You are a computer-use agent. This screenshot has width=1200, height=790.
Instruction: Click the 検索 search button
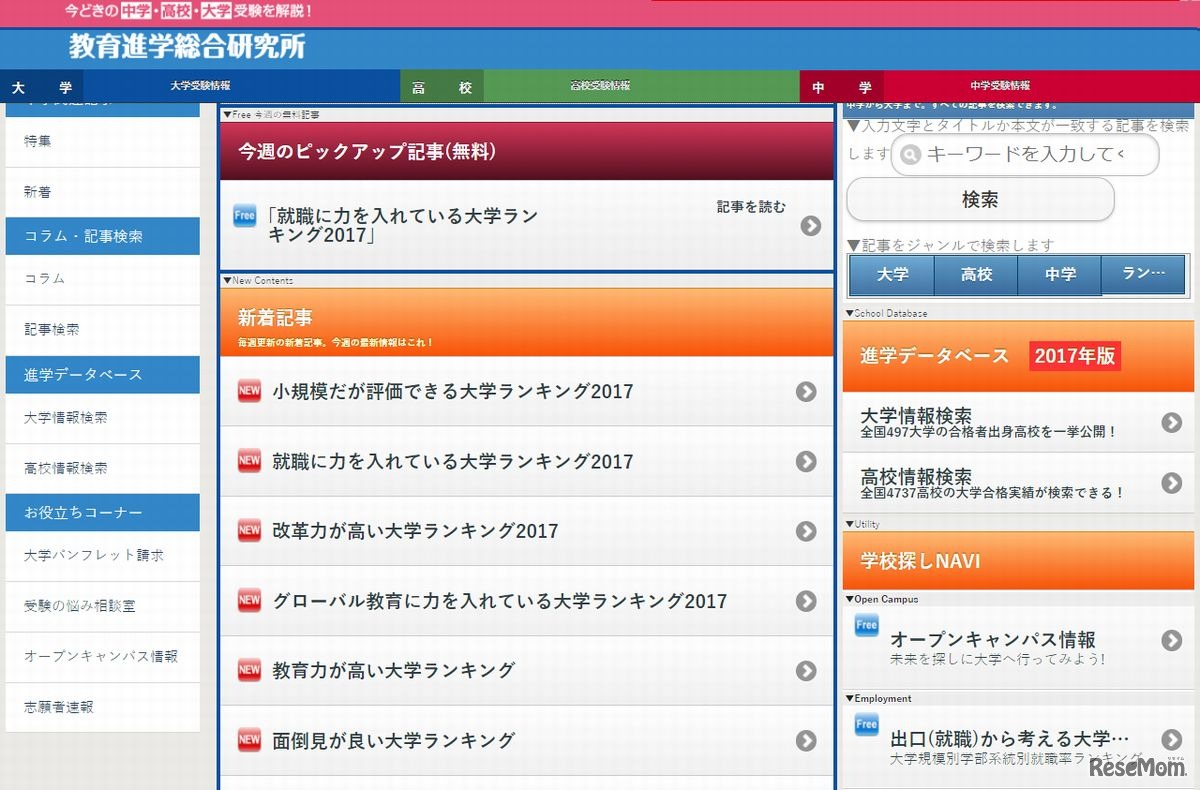point(980,199)
